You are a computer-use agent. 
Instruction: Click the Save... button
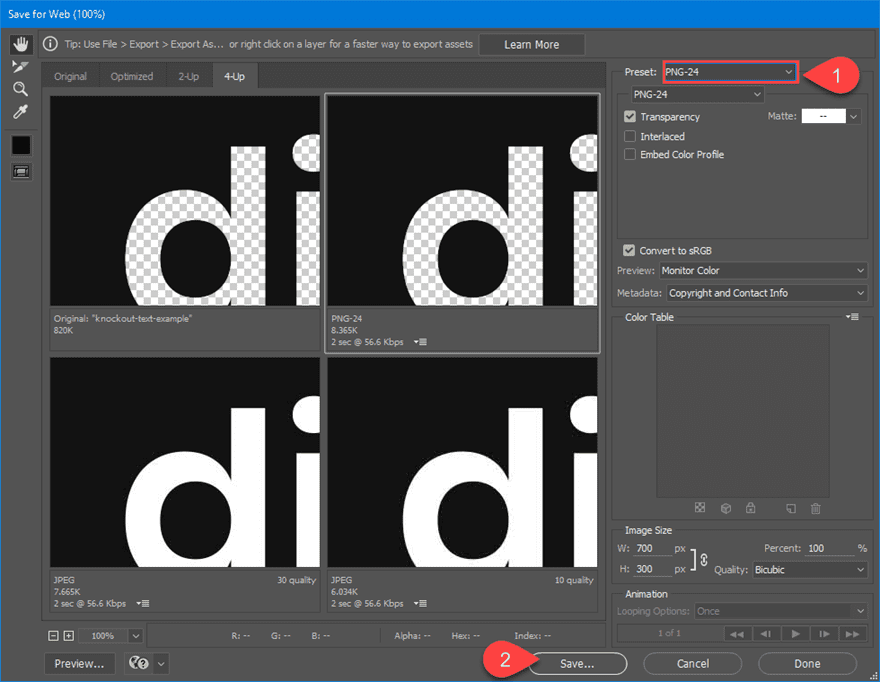(577, 663)
